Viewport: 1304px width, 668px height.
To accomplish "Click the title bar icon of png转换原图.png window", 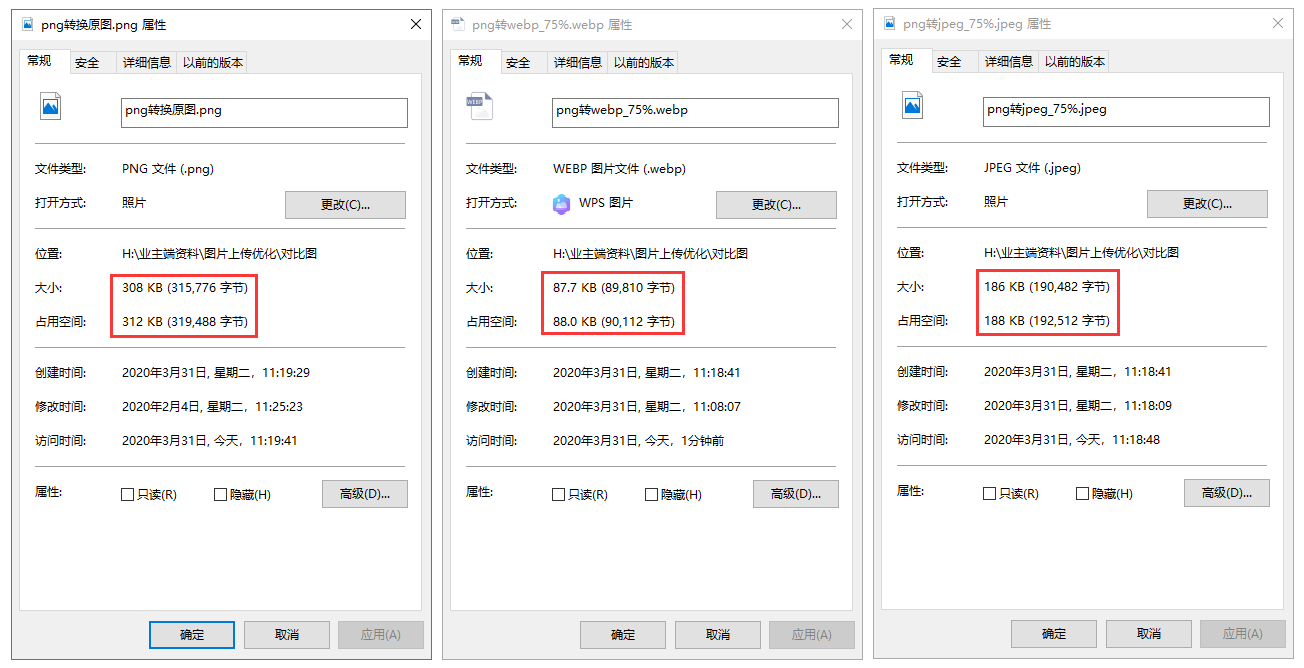I will (26, 23).
